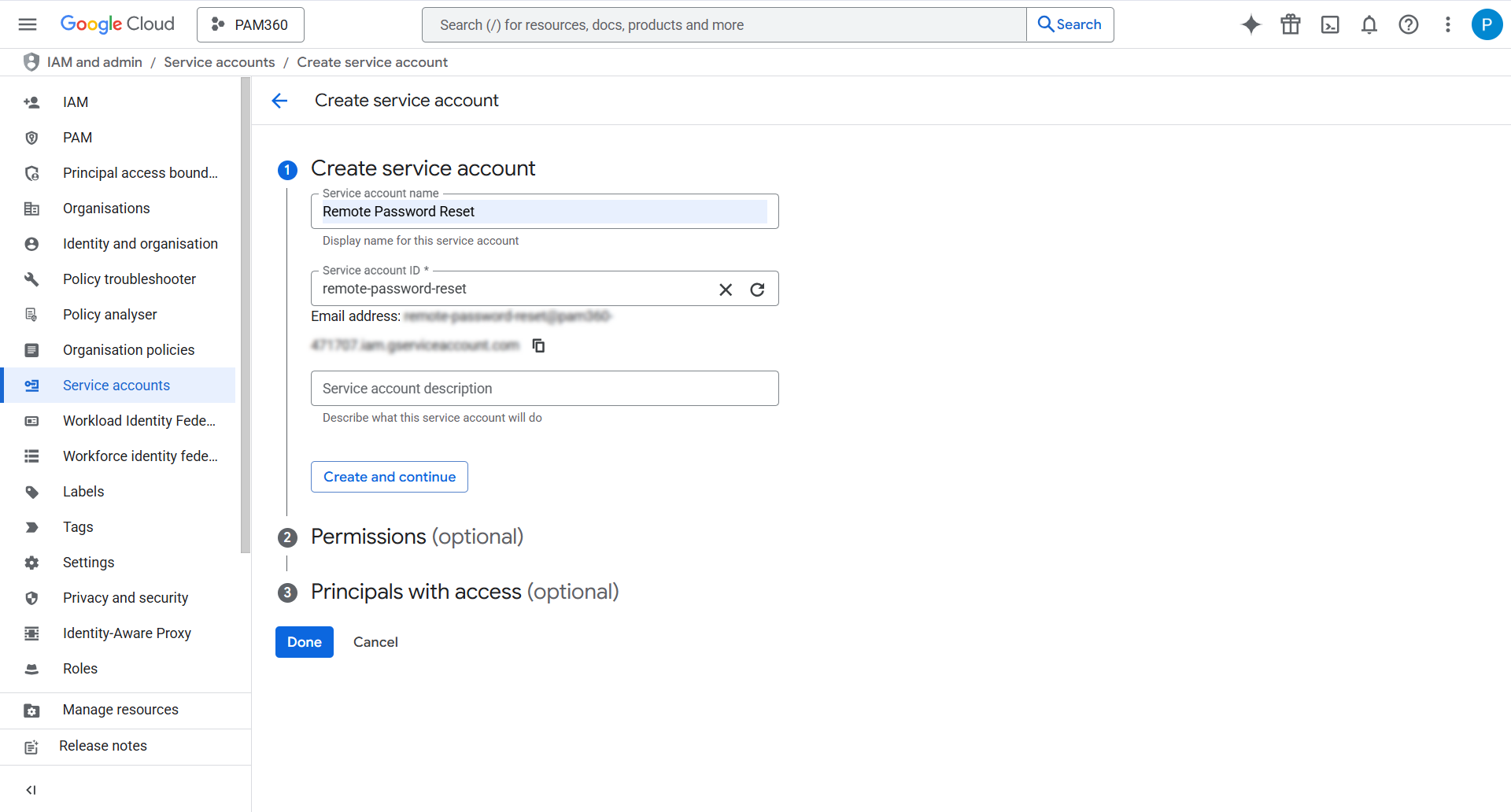
Task: Open Policy troubleshooter from sidebar
Action: (129, 279)
